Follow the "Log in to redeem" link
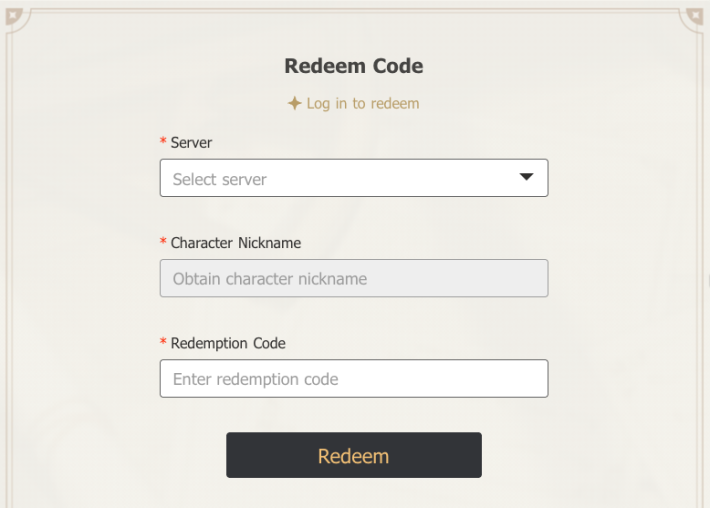 point(363,103)
